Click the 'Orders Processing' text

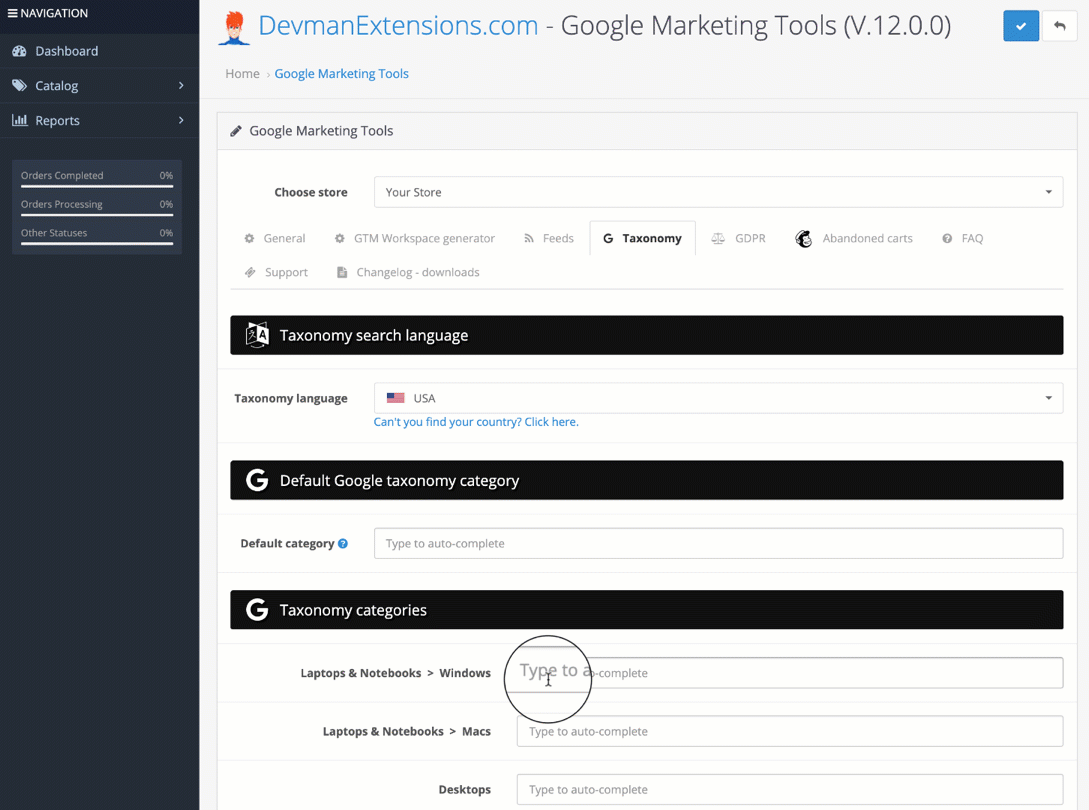coord(62,204)
